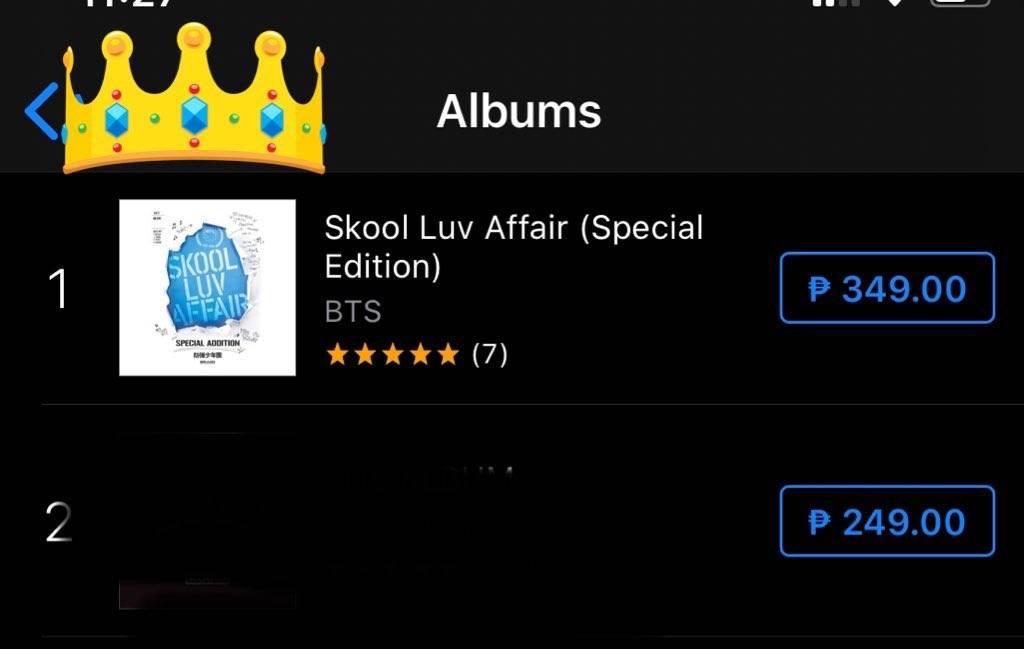Select chart rank number 1
Screen dimensions: 1024x649
58,288
